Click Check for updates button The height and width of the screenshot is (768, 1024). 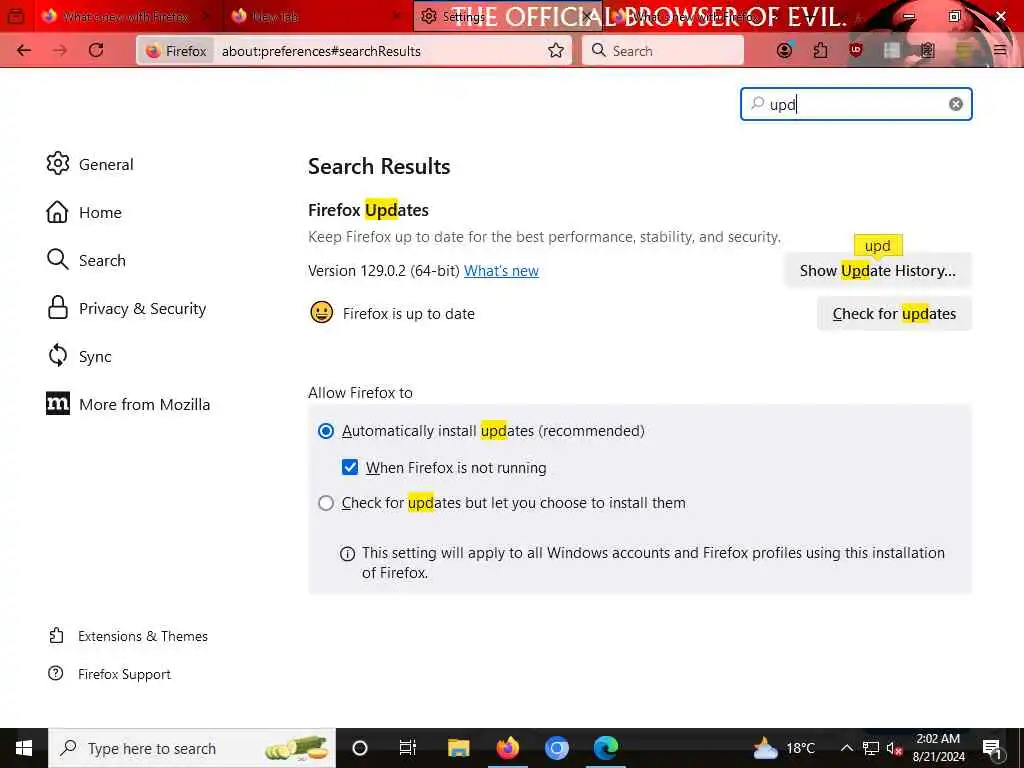(894, 313)
